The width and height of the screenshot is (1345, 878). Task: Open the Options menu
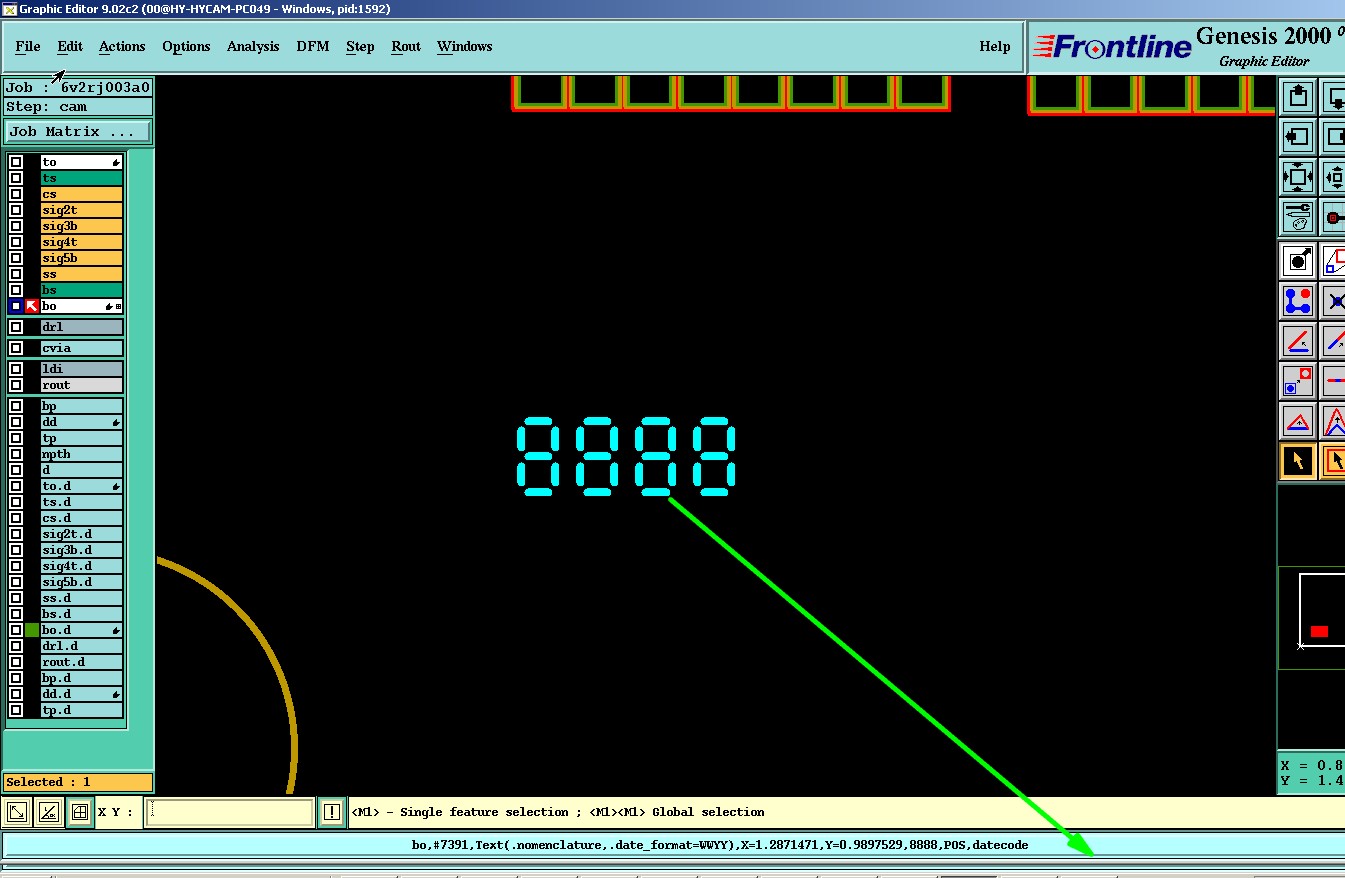(x=186, y=47)
